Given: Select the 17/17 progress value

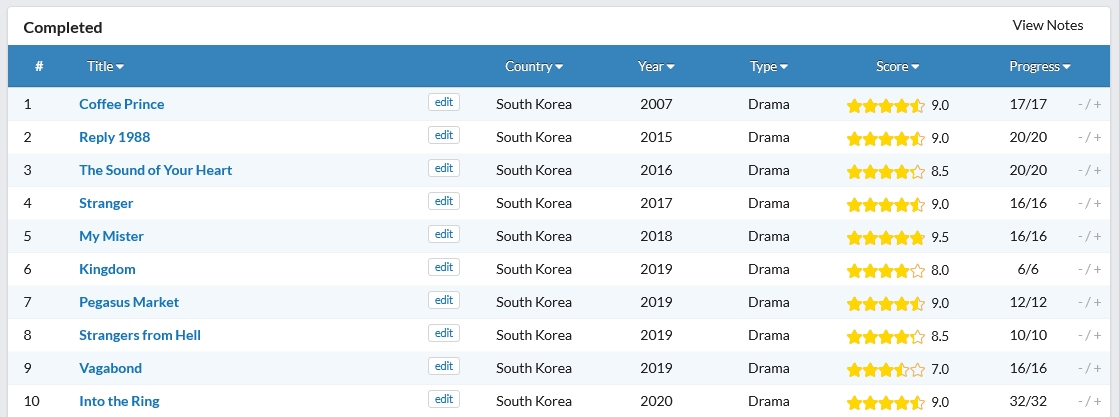Looking at the screenshot, I should pos(1028,104).
